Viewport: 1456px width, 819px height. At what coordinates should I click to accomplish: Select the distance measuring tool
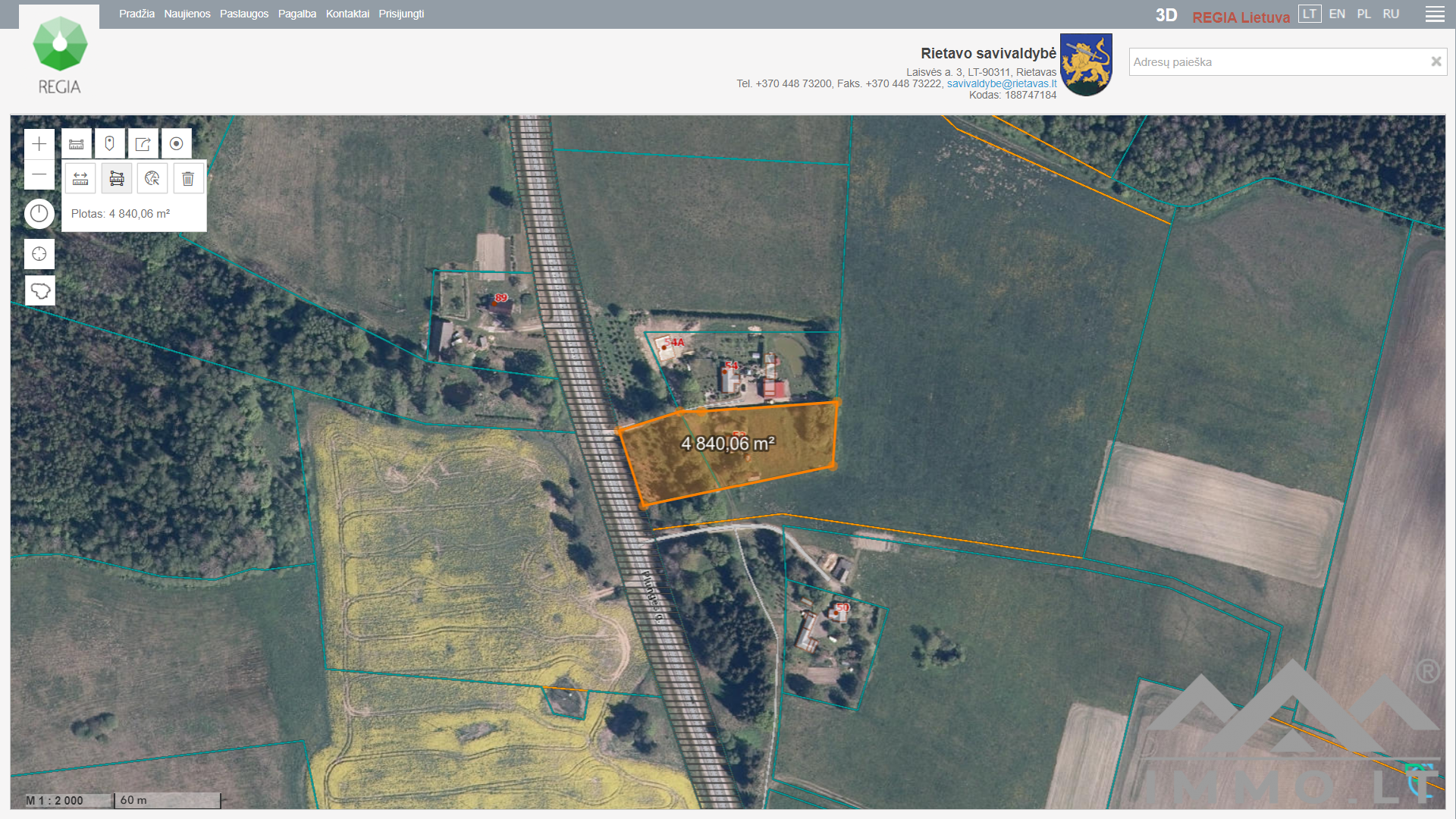(80, 179)
